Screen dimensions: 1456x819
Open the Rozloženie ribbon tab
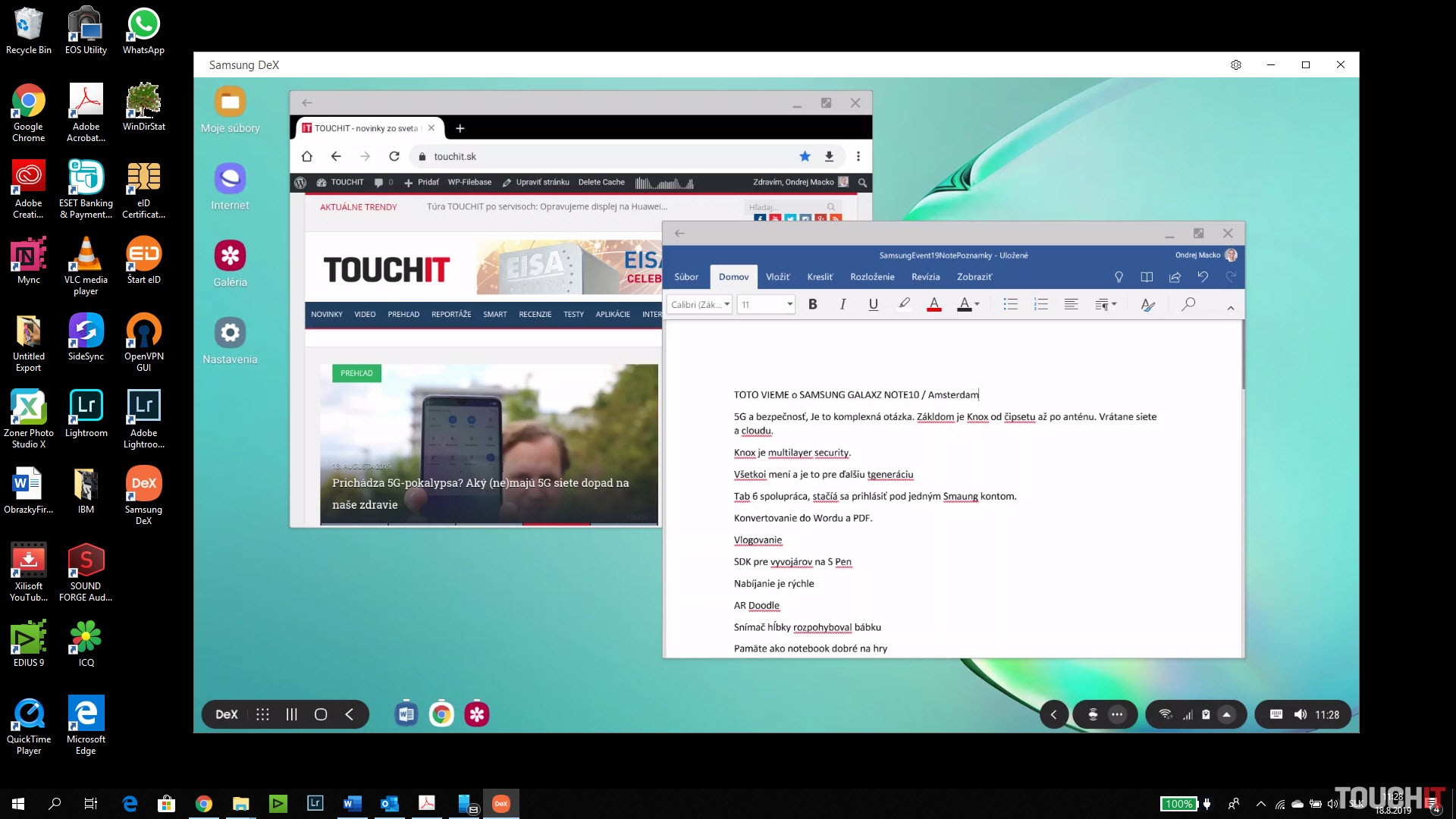872,278
